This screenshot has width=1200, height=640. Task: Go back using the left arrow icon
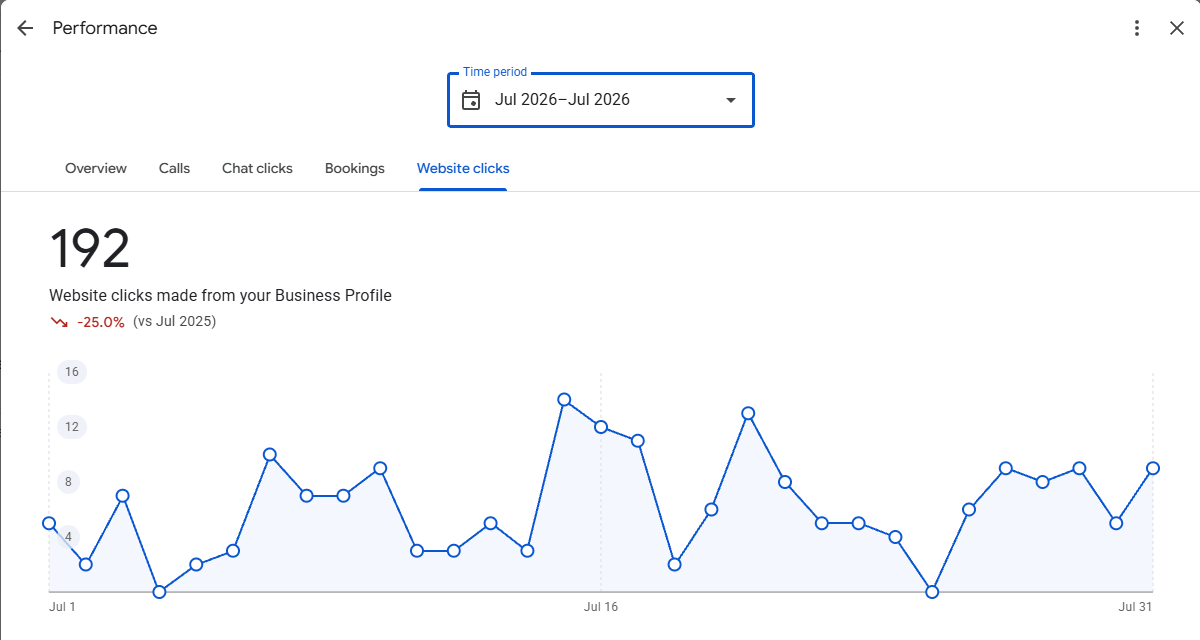[25, 28]
